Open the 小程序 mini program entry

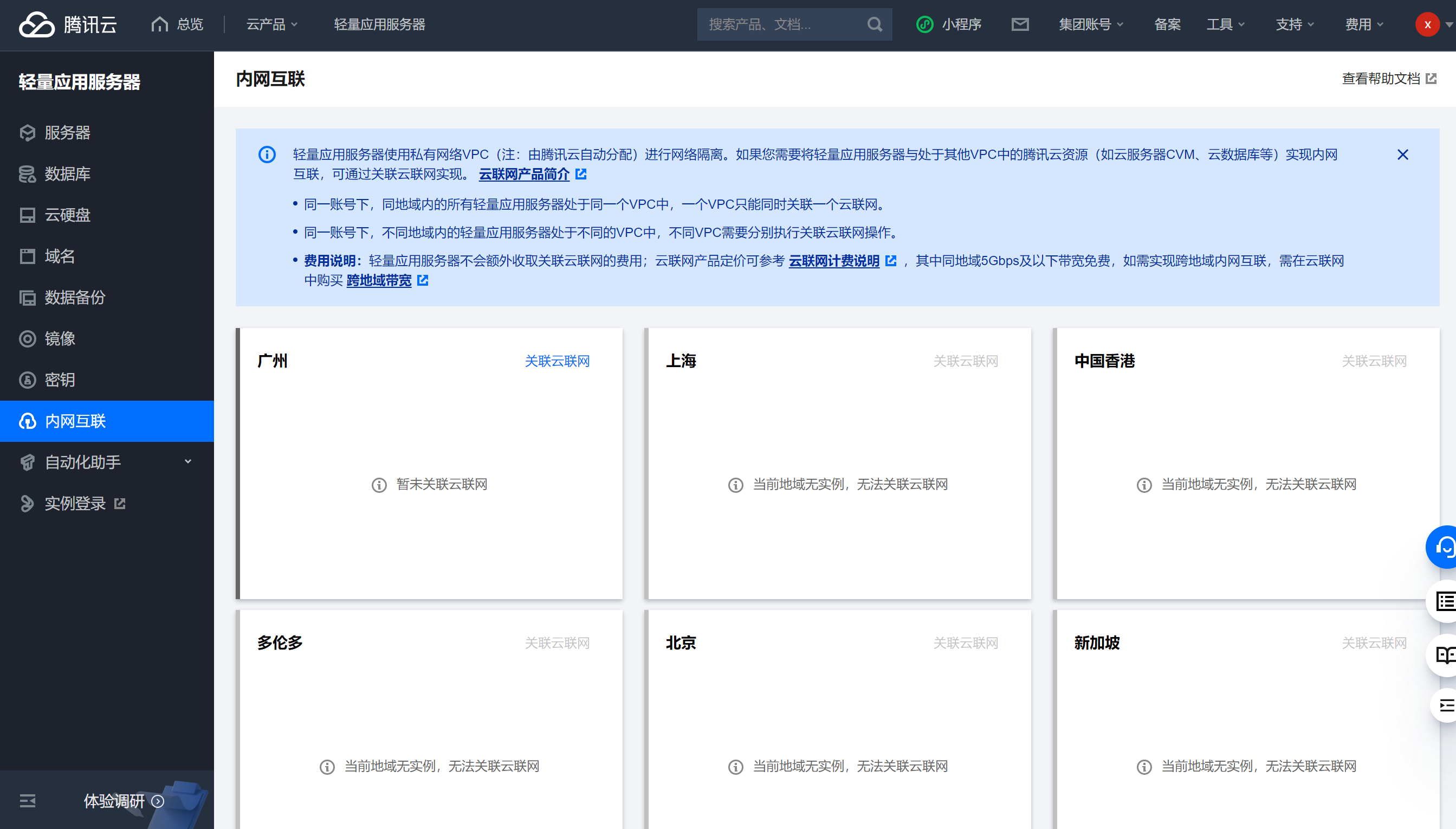[948, 24]
